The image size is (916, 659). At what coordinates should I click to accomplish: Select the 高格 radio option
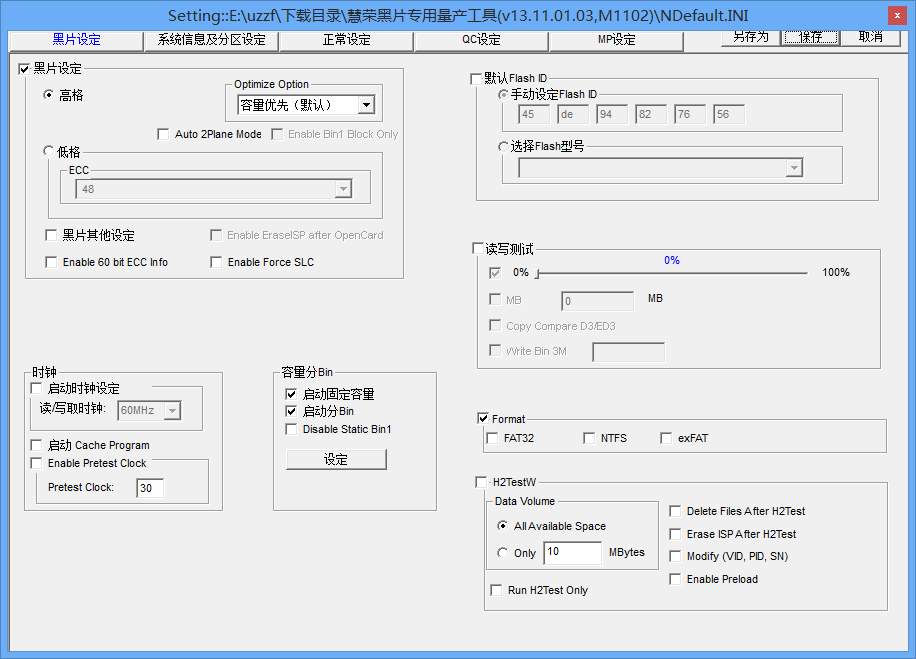[x=48, y=95]
